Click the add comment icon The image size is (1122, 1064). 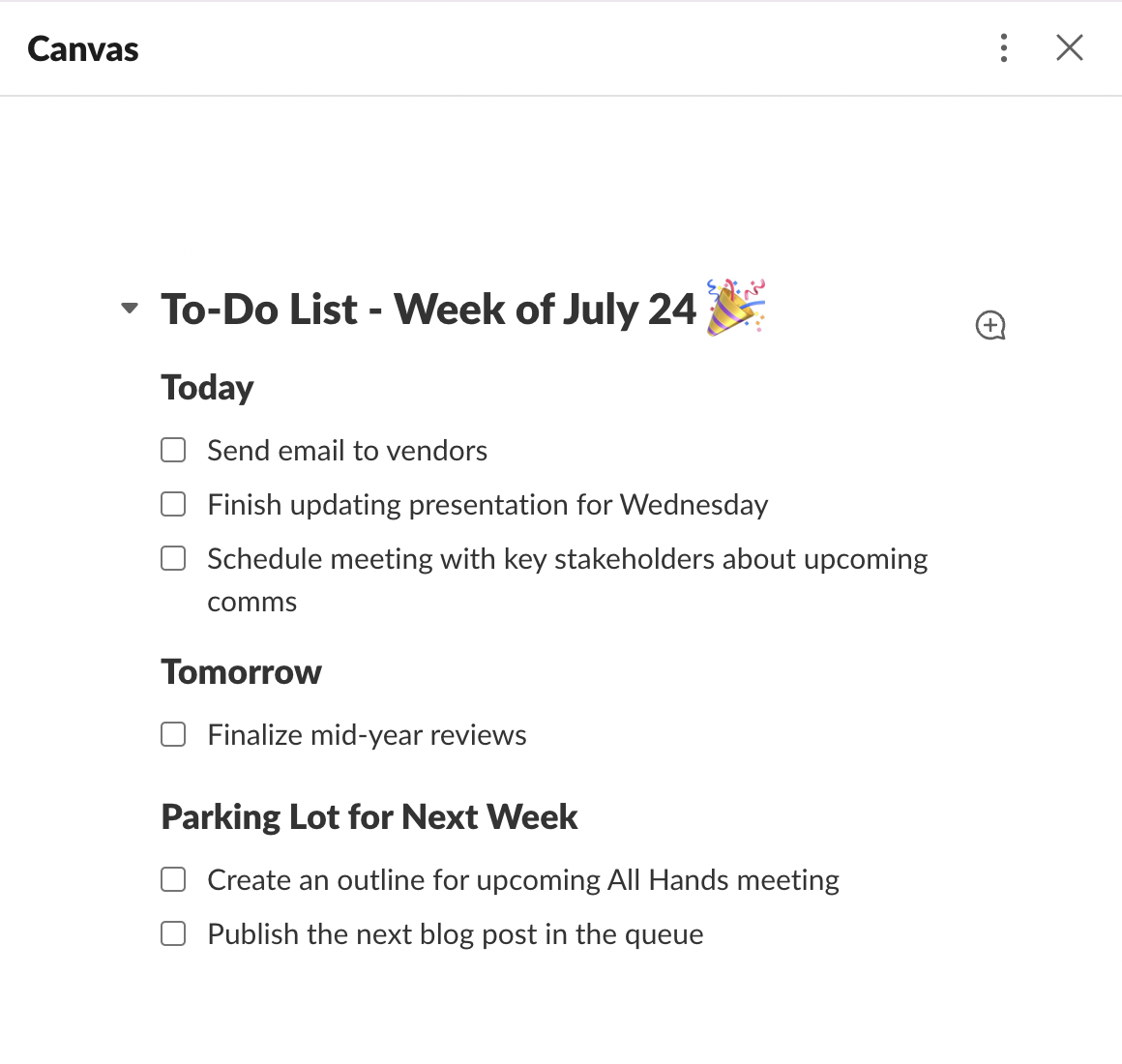pos(989,325)
